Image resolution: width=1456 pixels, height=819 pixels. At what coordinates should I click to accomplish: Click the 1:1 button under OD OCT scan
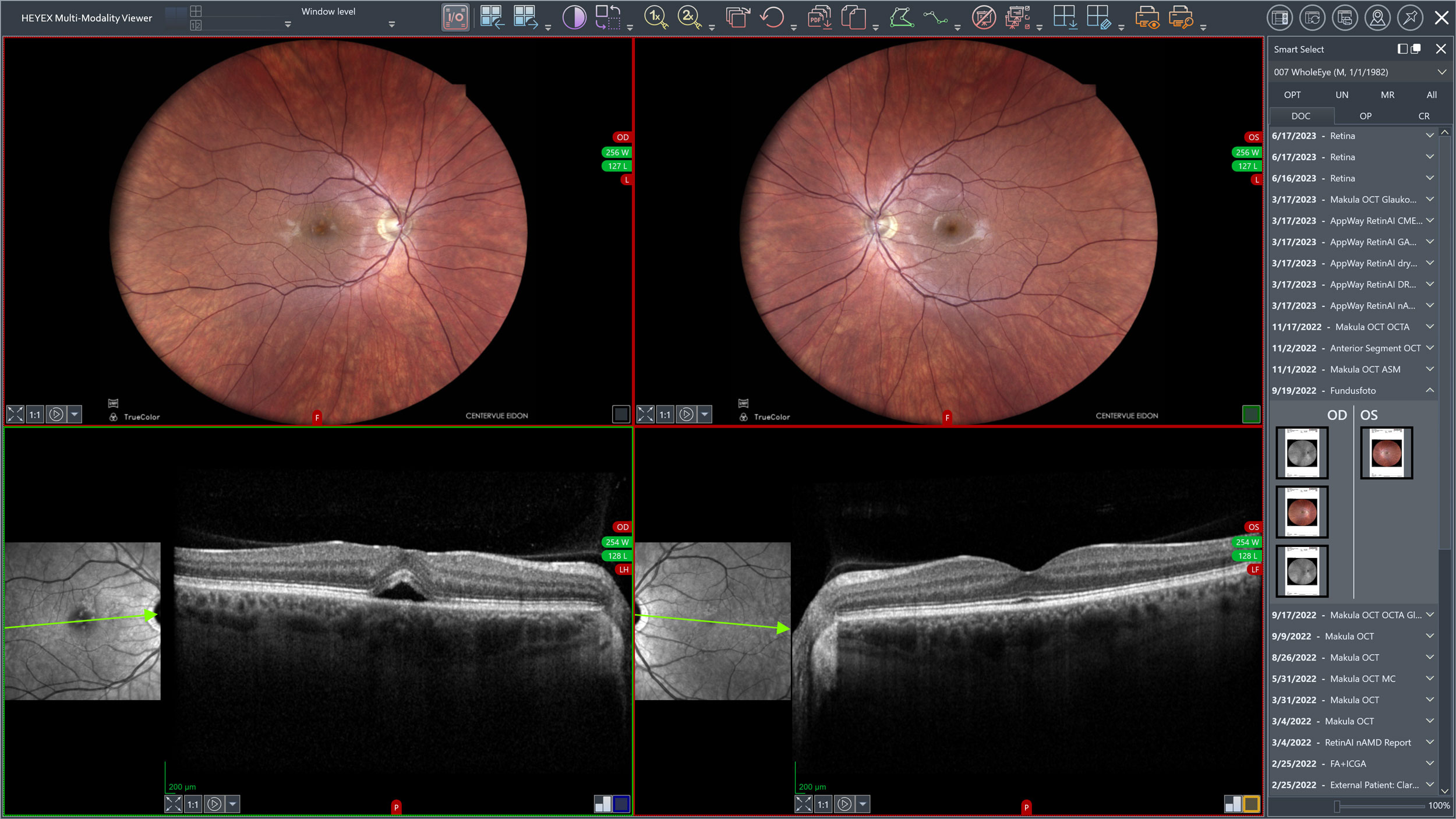click(193, 804)
